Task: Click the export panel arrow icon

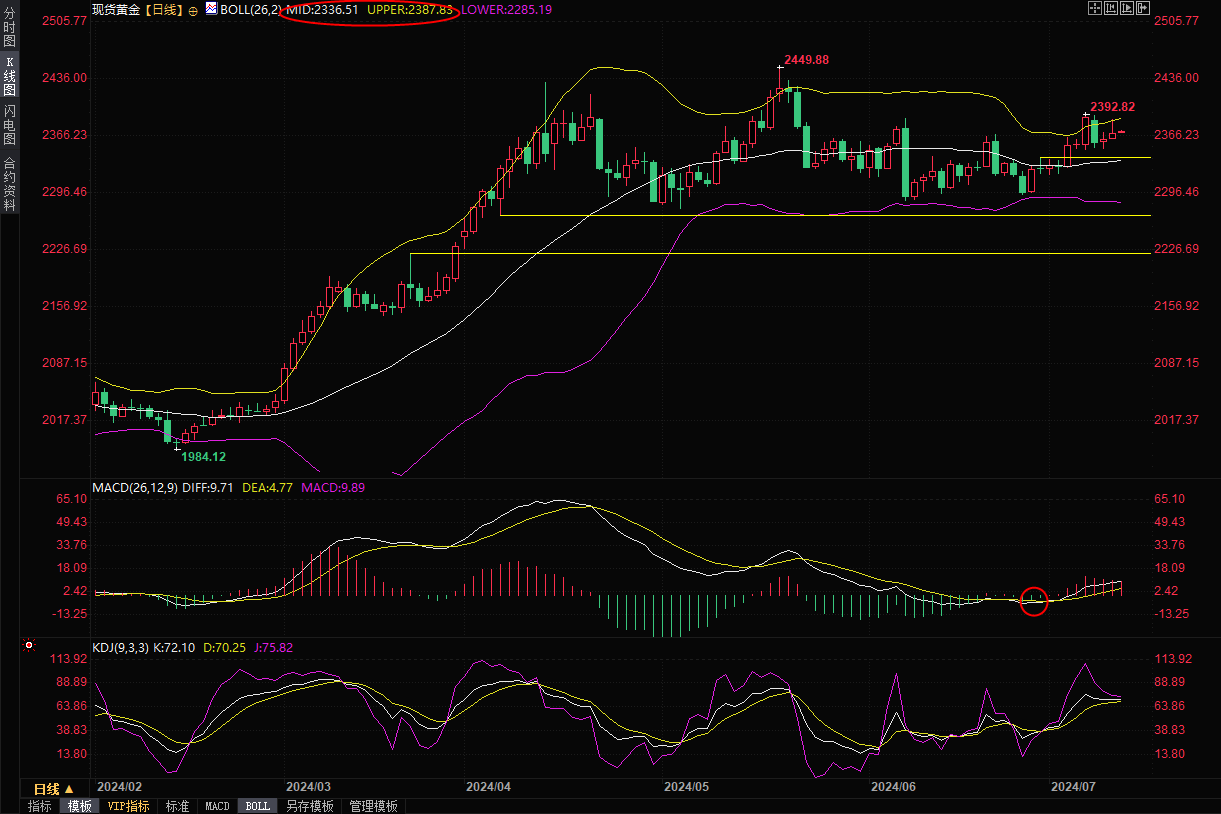Action: pos(1143,8)
